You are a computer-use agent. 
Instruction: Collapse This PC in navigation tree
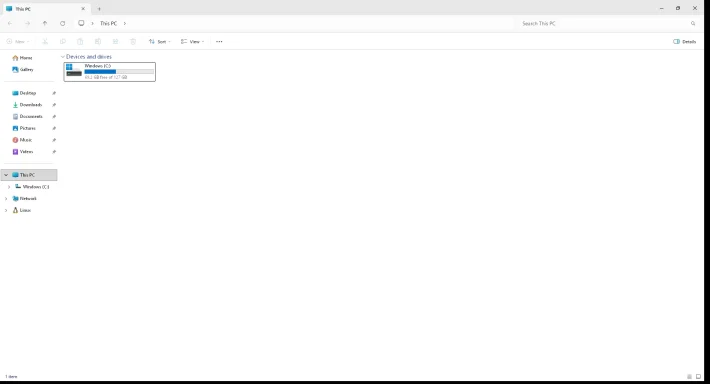pos(6,175)
